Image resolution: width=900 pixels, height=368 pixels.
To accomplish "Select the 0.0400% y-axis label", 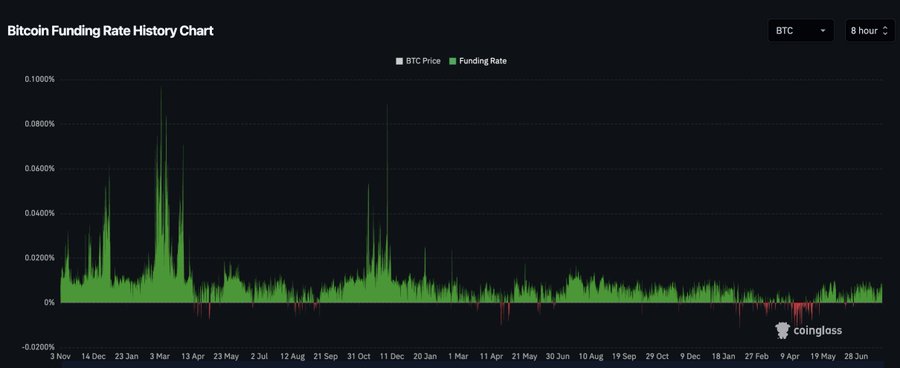I will 40,213.
